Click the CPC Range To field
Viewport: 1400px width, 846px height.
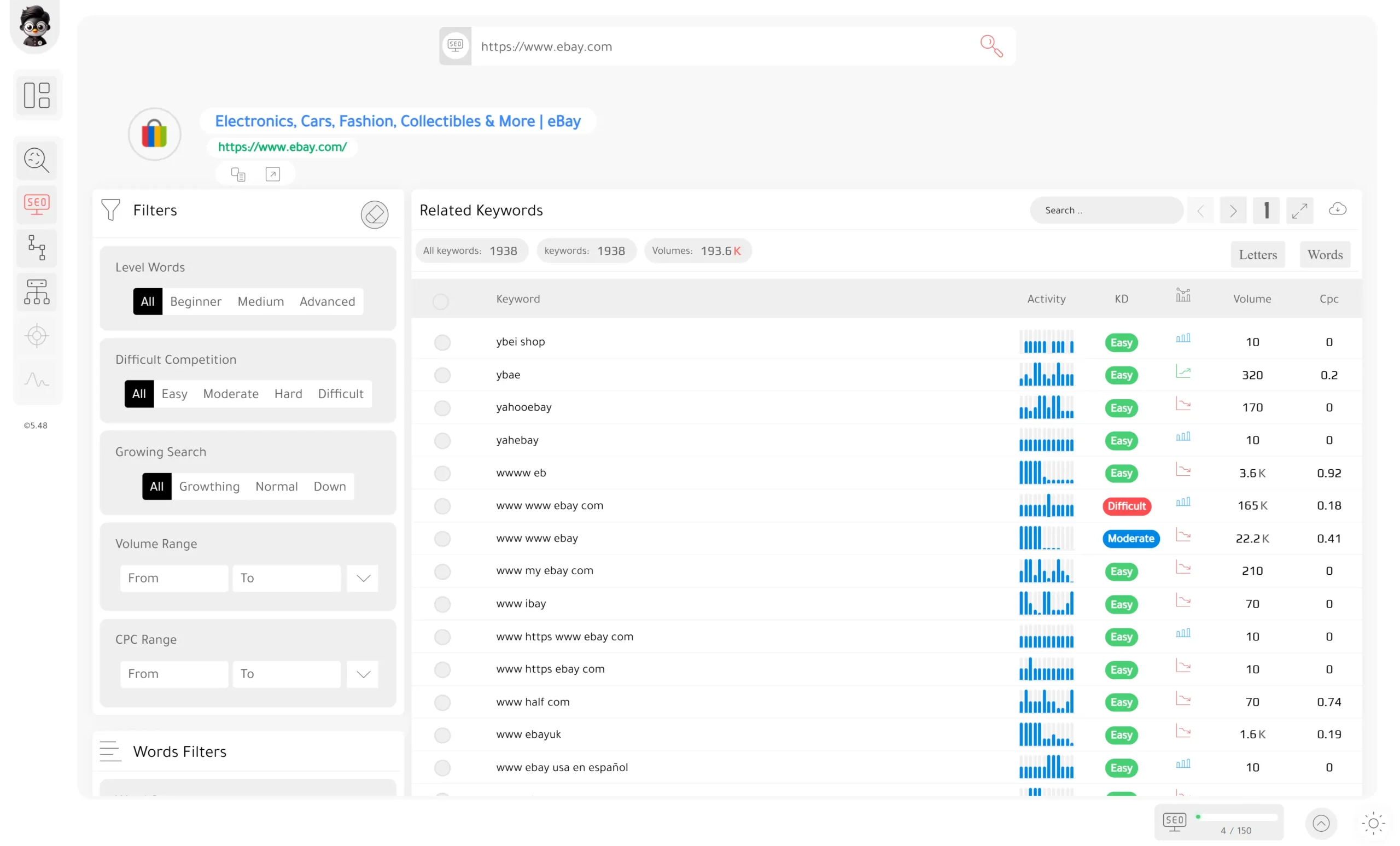click(287, 674)
